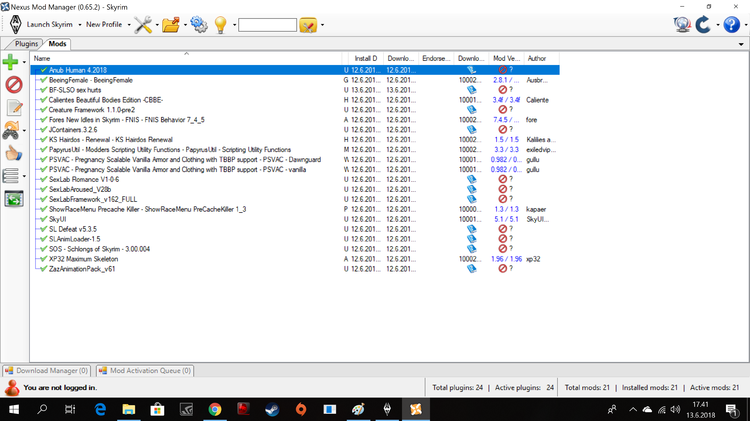Switch to the Plugins tab
750x421 pixels.
[x=26, y=44]
